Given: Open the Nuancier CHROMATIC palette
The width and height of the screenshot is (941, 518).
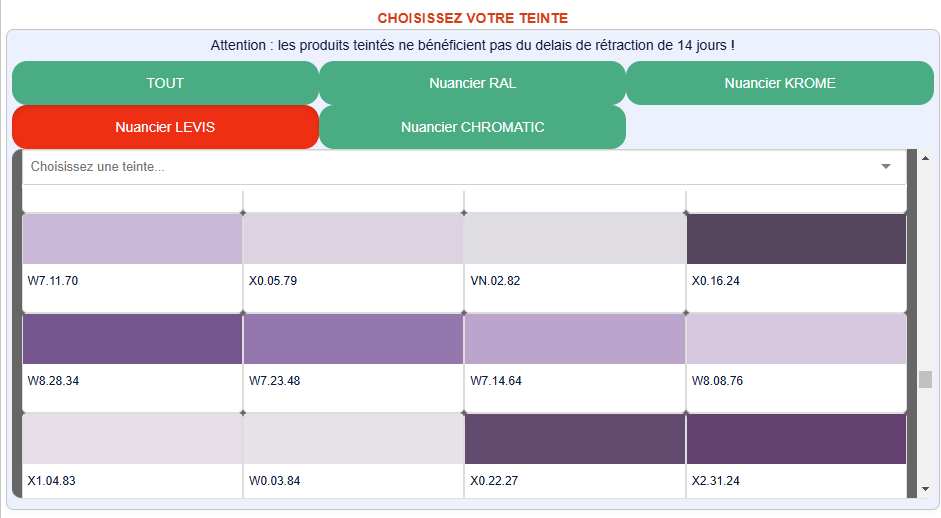Looking at the screenshot, I should point(472,127).
